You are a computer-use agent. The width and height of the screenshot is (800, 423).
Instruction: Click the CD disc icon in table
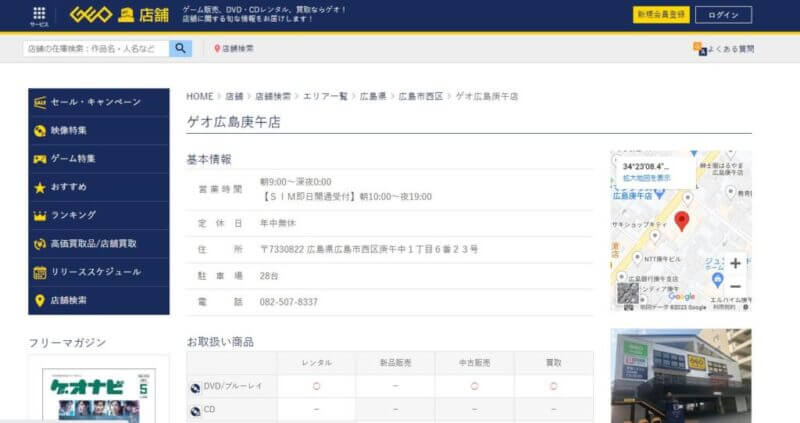click(195, 411)
